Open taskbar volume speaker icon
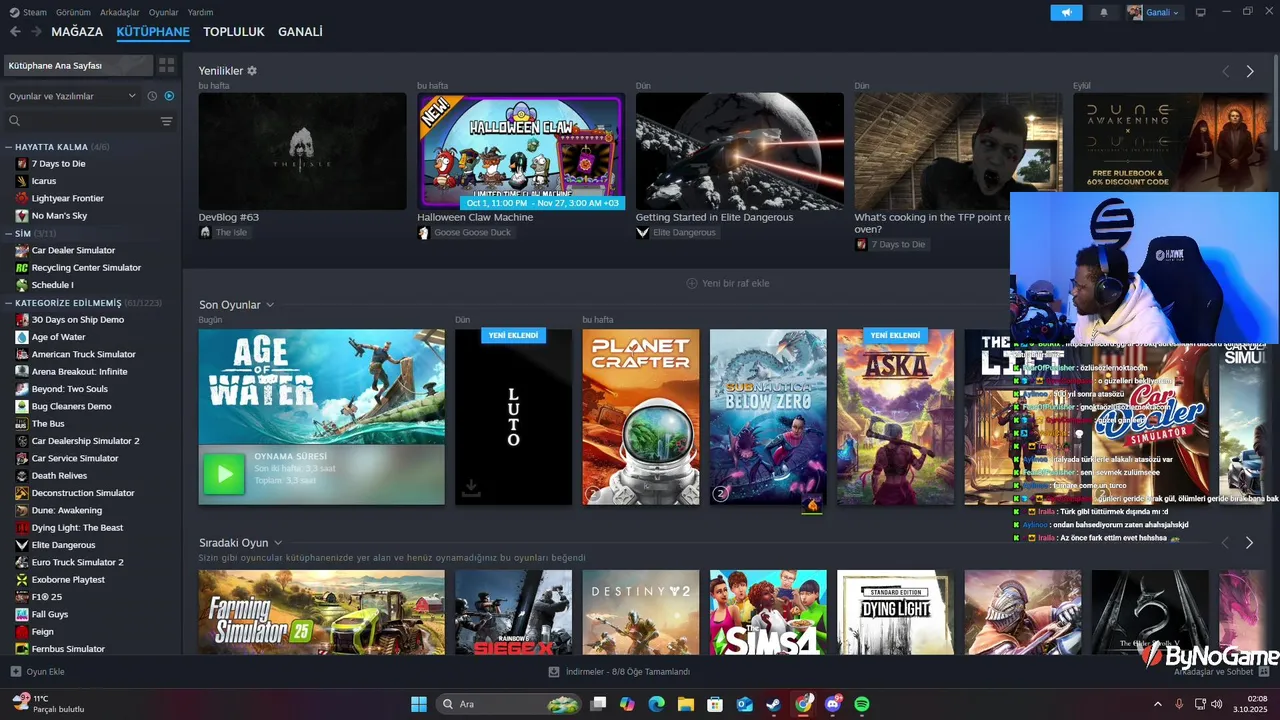 coord(1217,704)
